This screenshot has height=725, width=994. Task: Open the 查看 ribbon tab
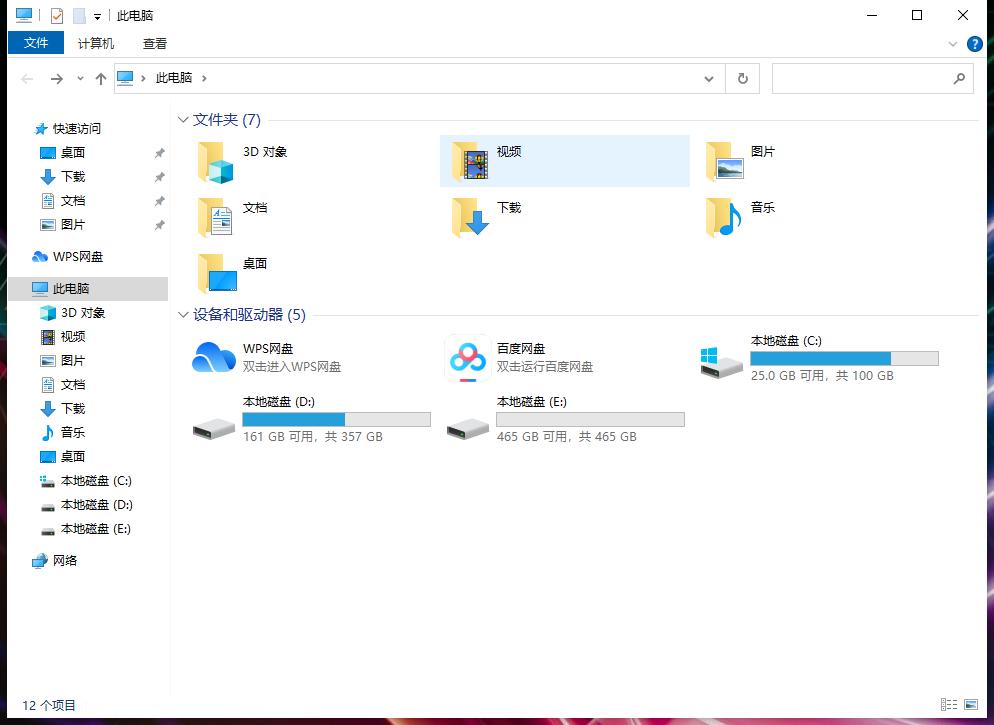(x=155, y=44)
